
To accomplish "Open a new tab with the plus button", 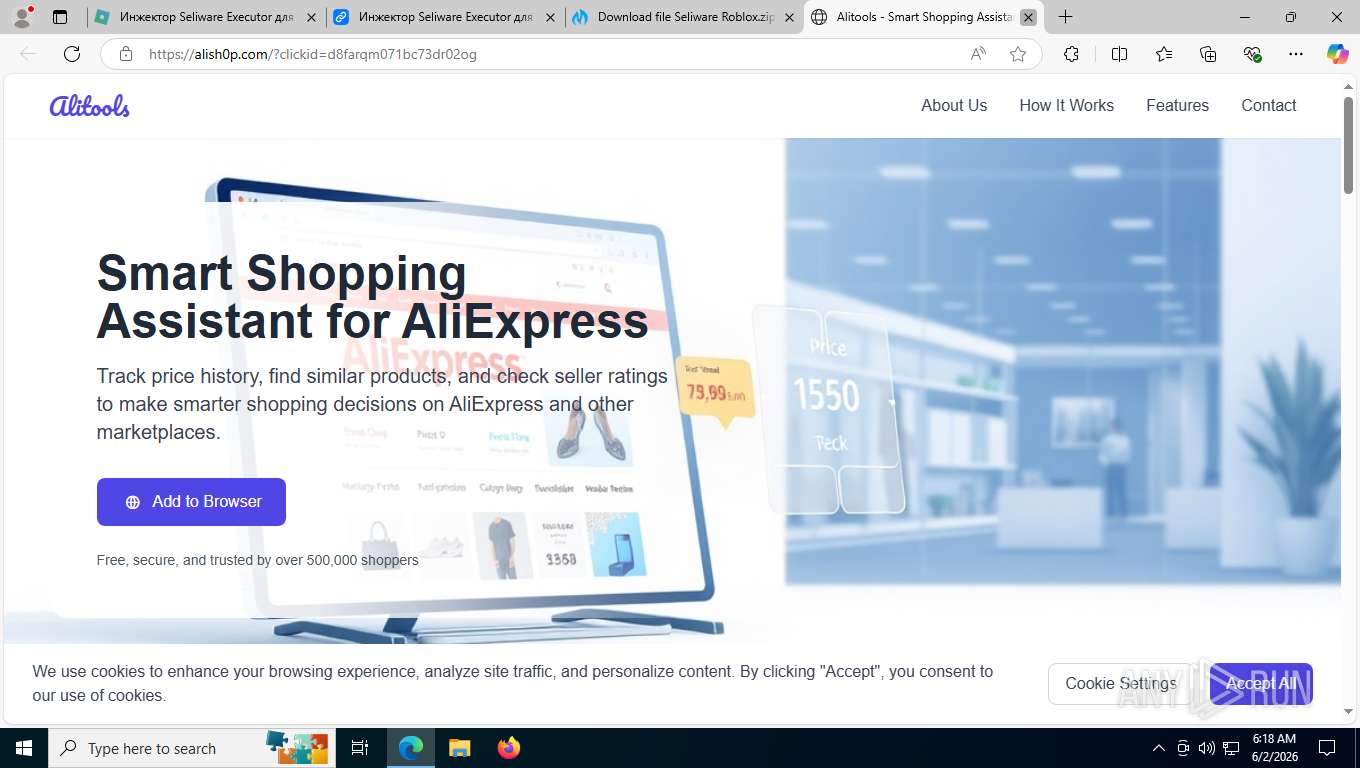I will tap(1066, 17).
